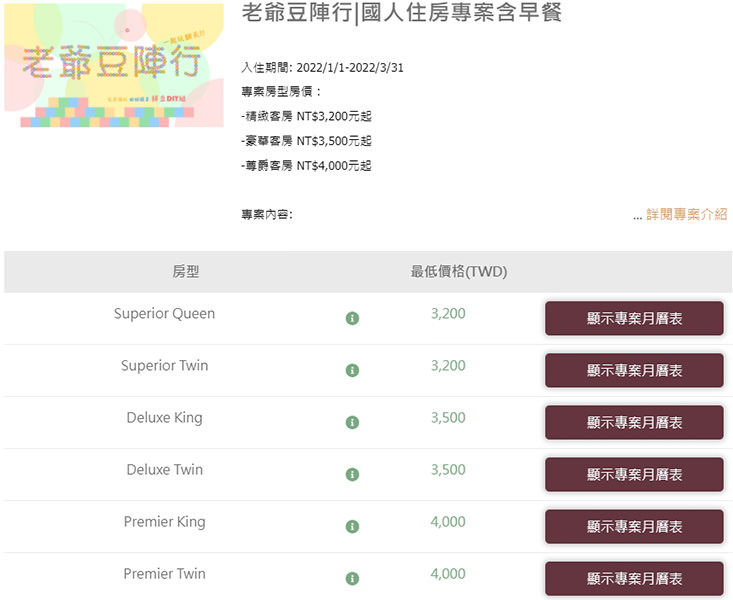Open 詳閱專案介紹 link
The image size is (733, 600).
(x=686, y=214)
